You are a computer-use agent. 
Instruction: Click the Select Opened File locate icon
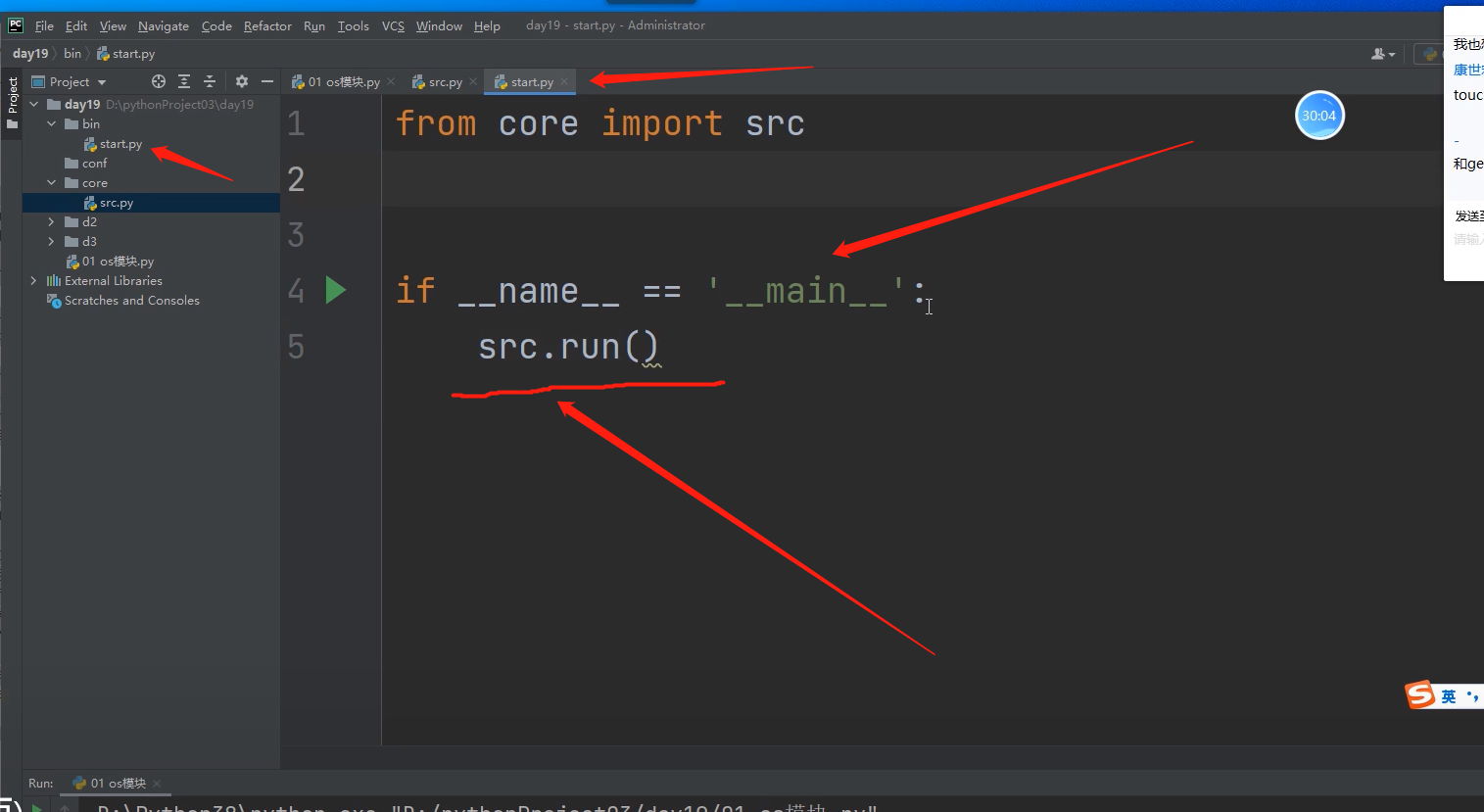[x=159, y=81]
